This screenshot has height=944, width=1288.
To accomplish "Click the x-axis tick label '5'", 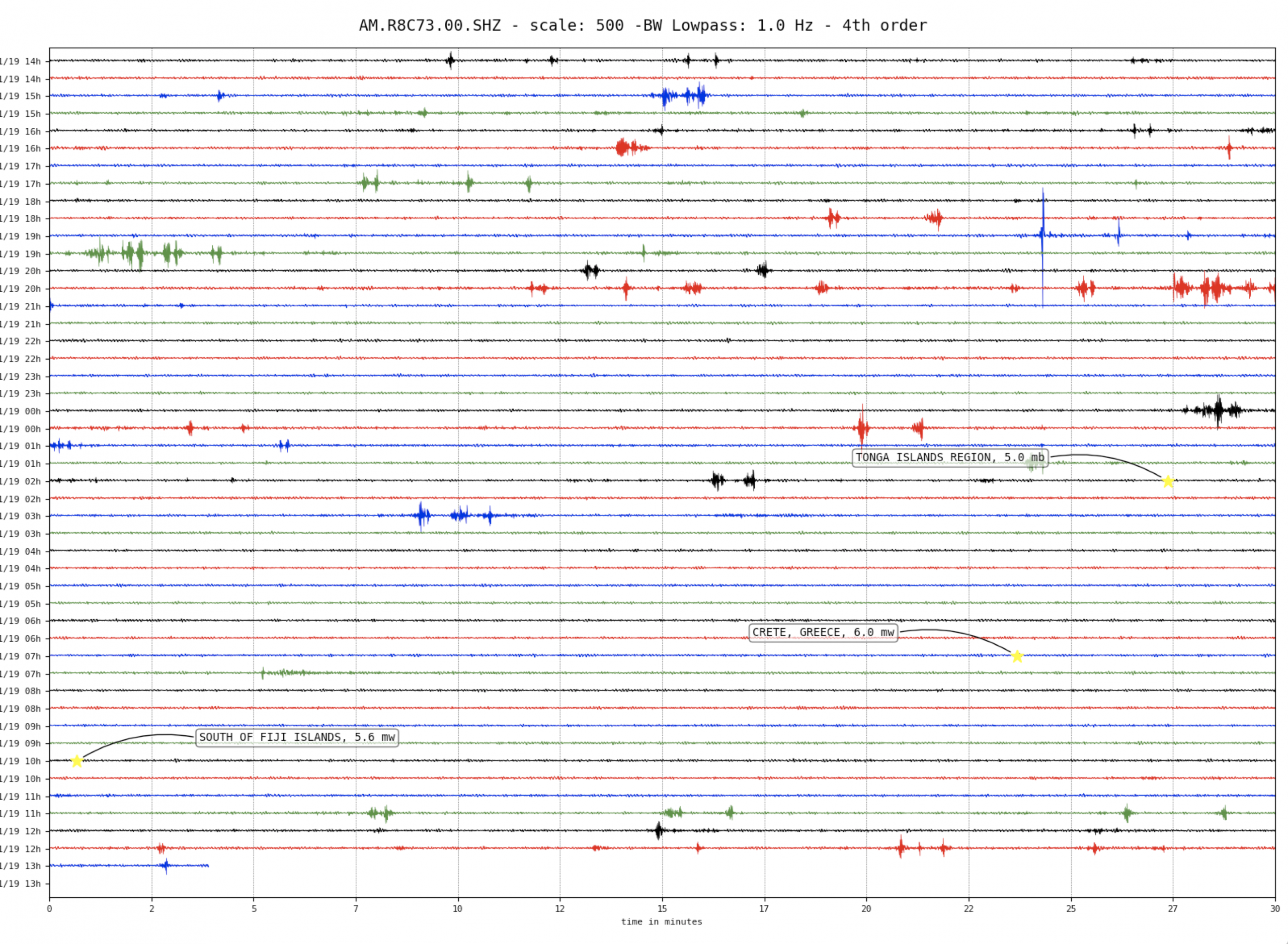I will pyautogui.click(x=254, y=909).
